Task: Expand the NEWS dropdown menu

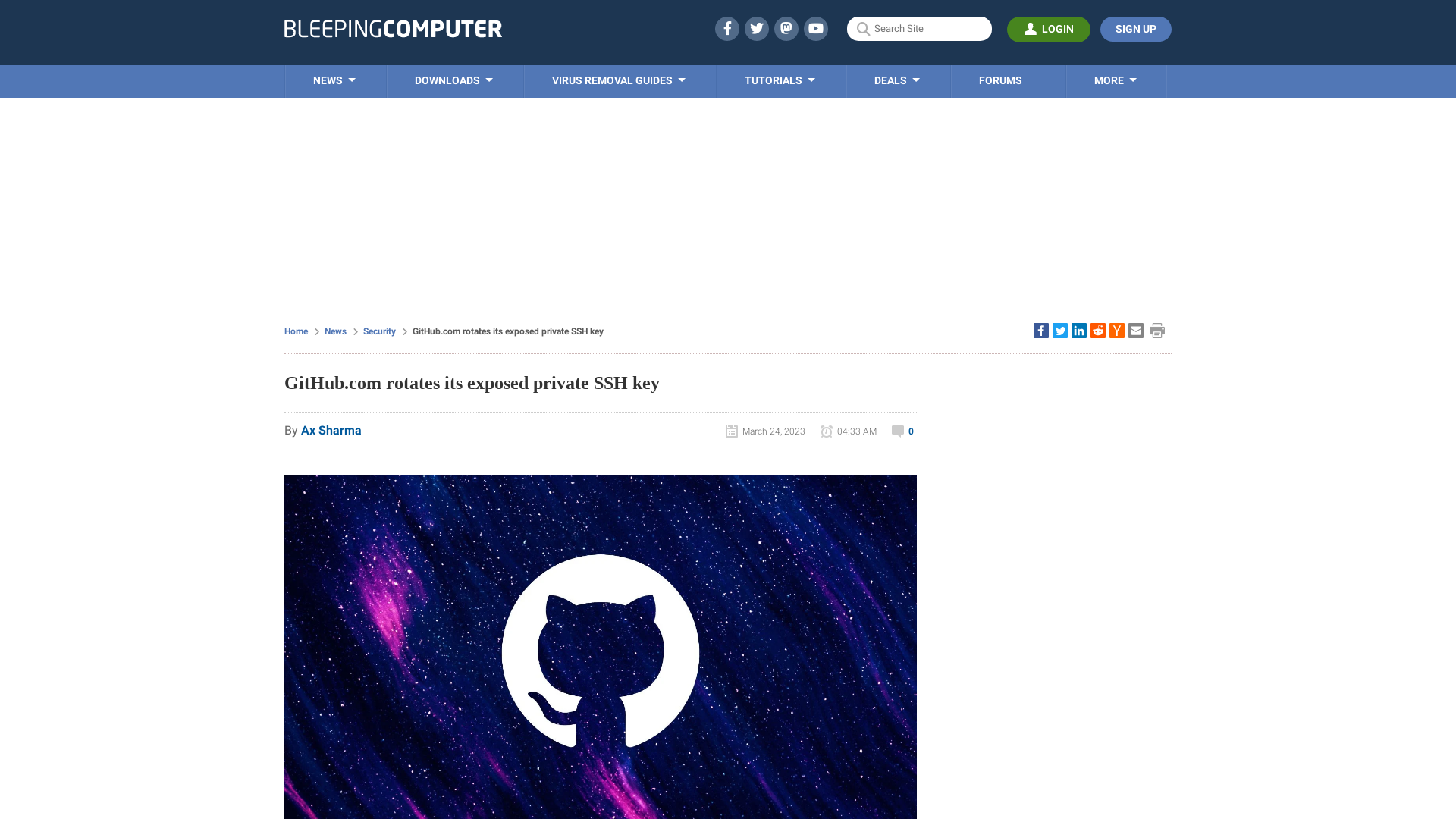Action: click(334, 80)
